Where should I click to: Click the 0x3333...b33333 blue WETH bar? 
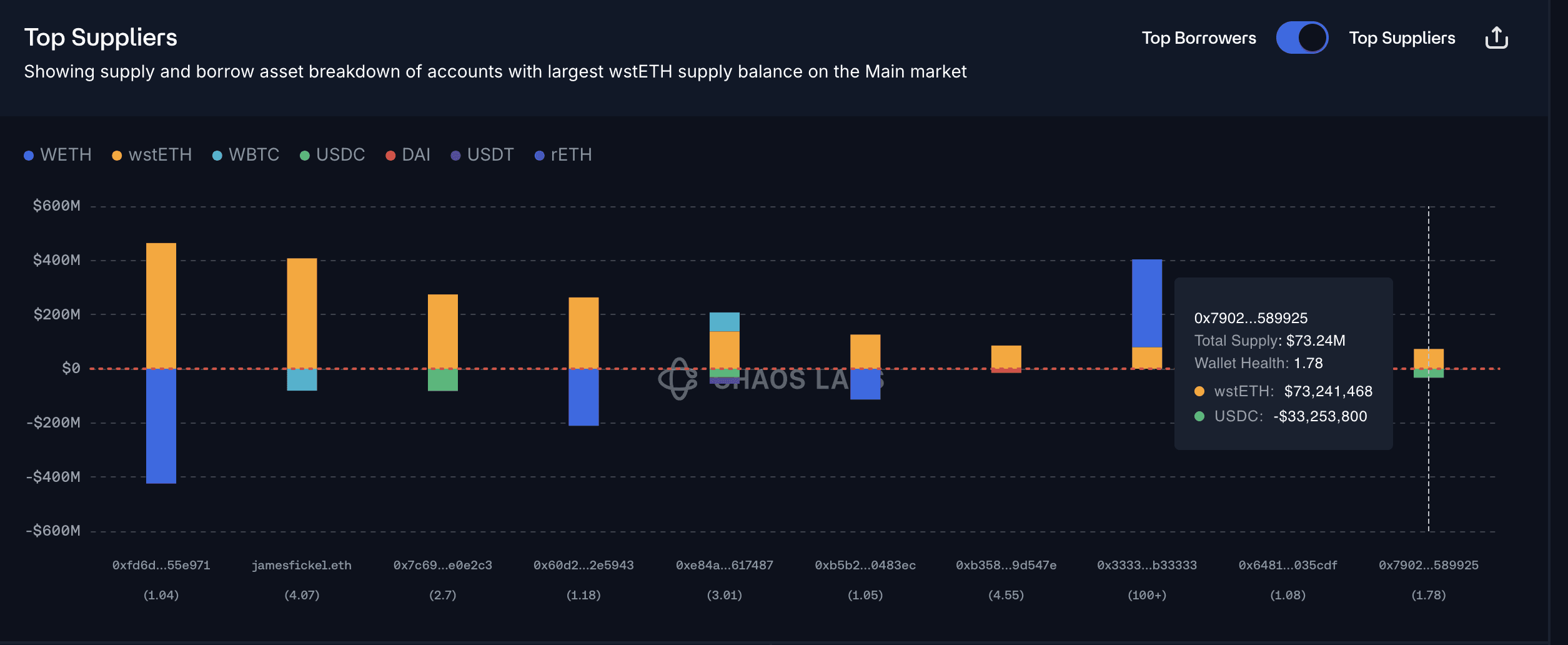[1147, 303]
